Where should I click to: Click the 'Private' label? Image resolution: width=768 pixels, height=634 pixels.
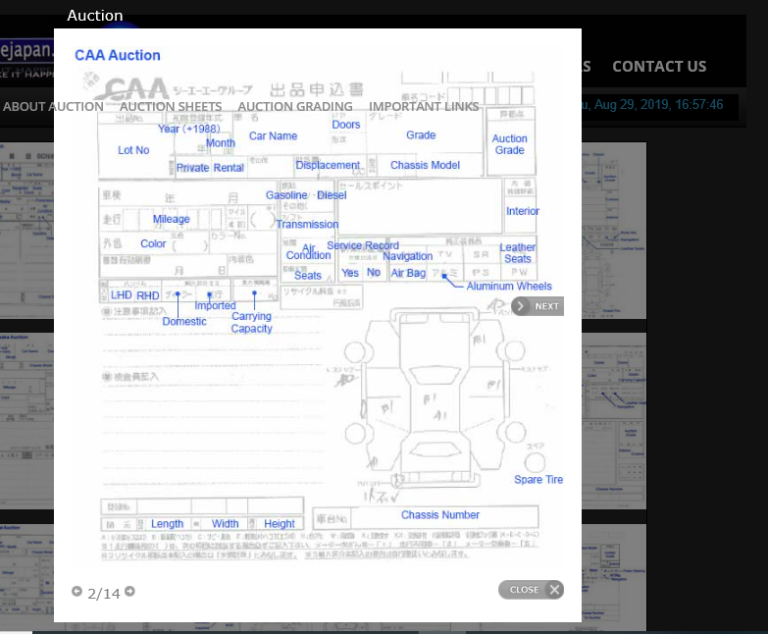pos(192,168)
